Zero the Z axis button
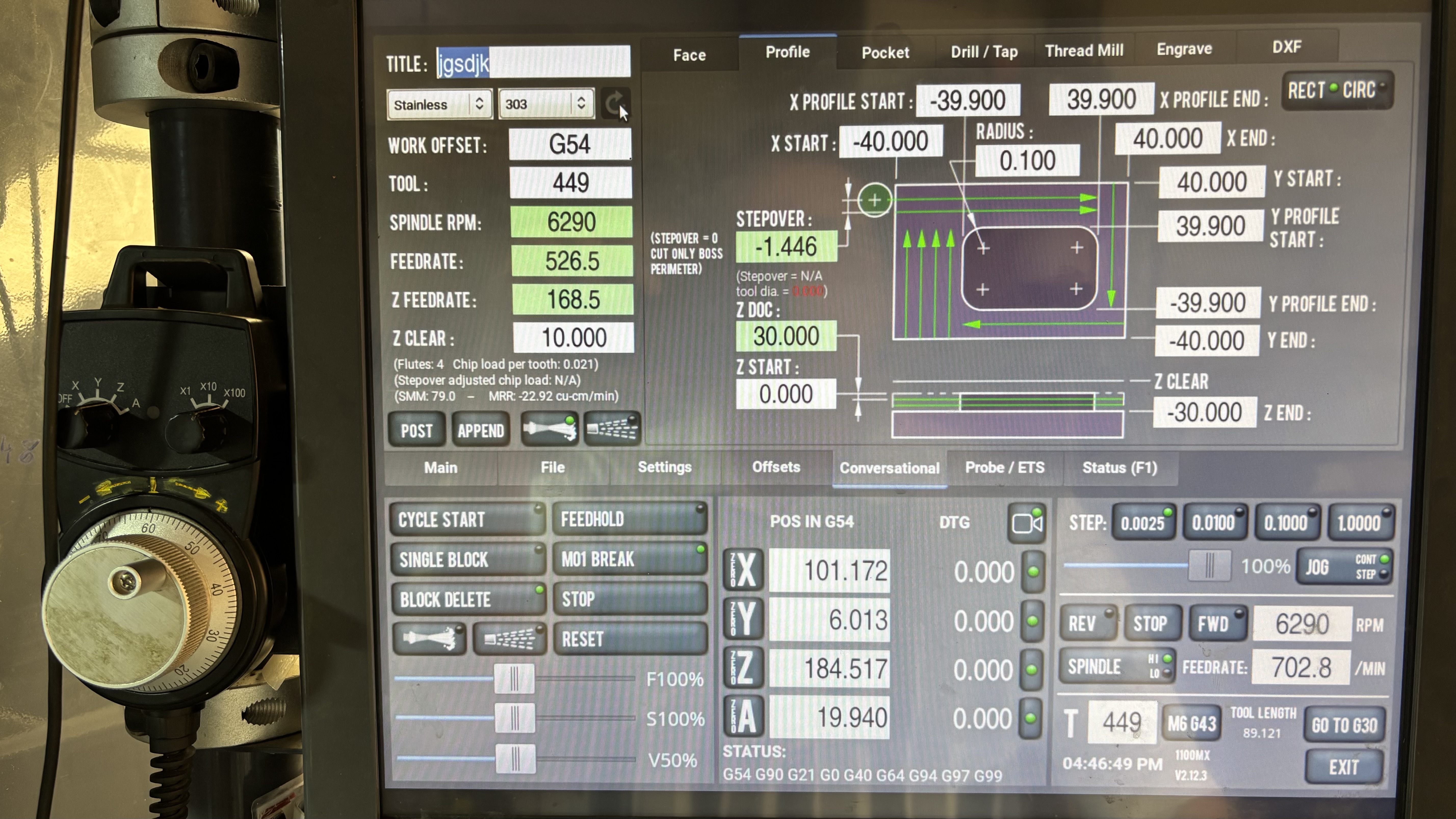This screenshot has width=1456, height=819. (743, 668)
